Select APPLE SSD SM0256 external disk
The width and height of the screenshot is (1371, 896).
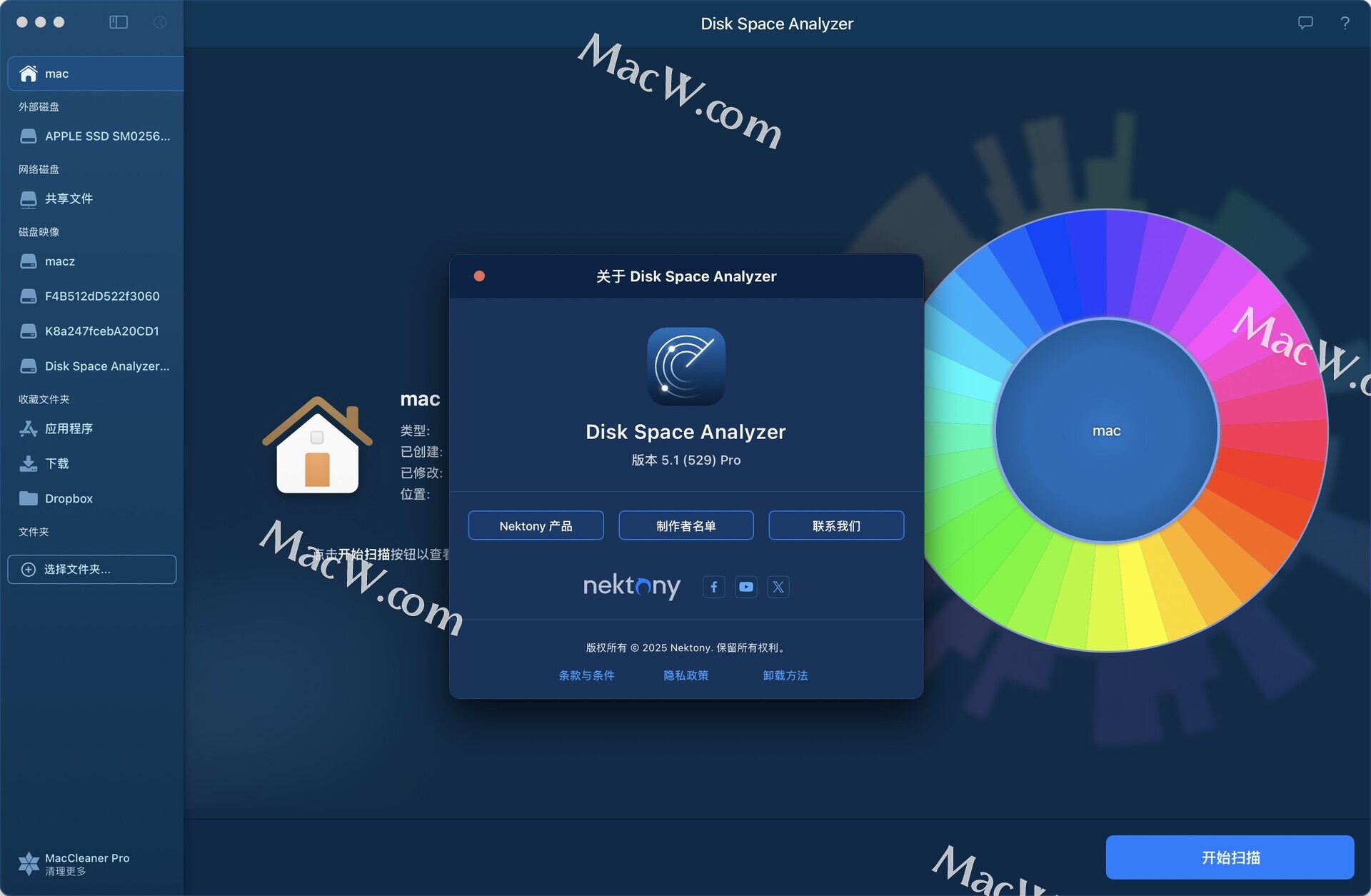pyautogui.click(x=96, y=136)
